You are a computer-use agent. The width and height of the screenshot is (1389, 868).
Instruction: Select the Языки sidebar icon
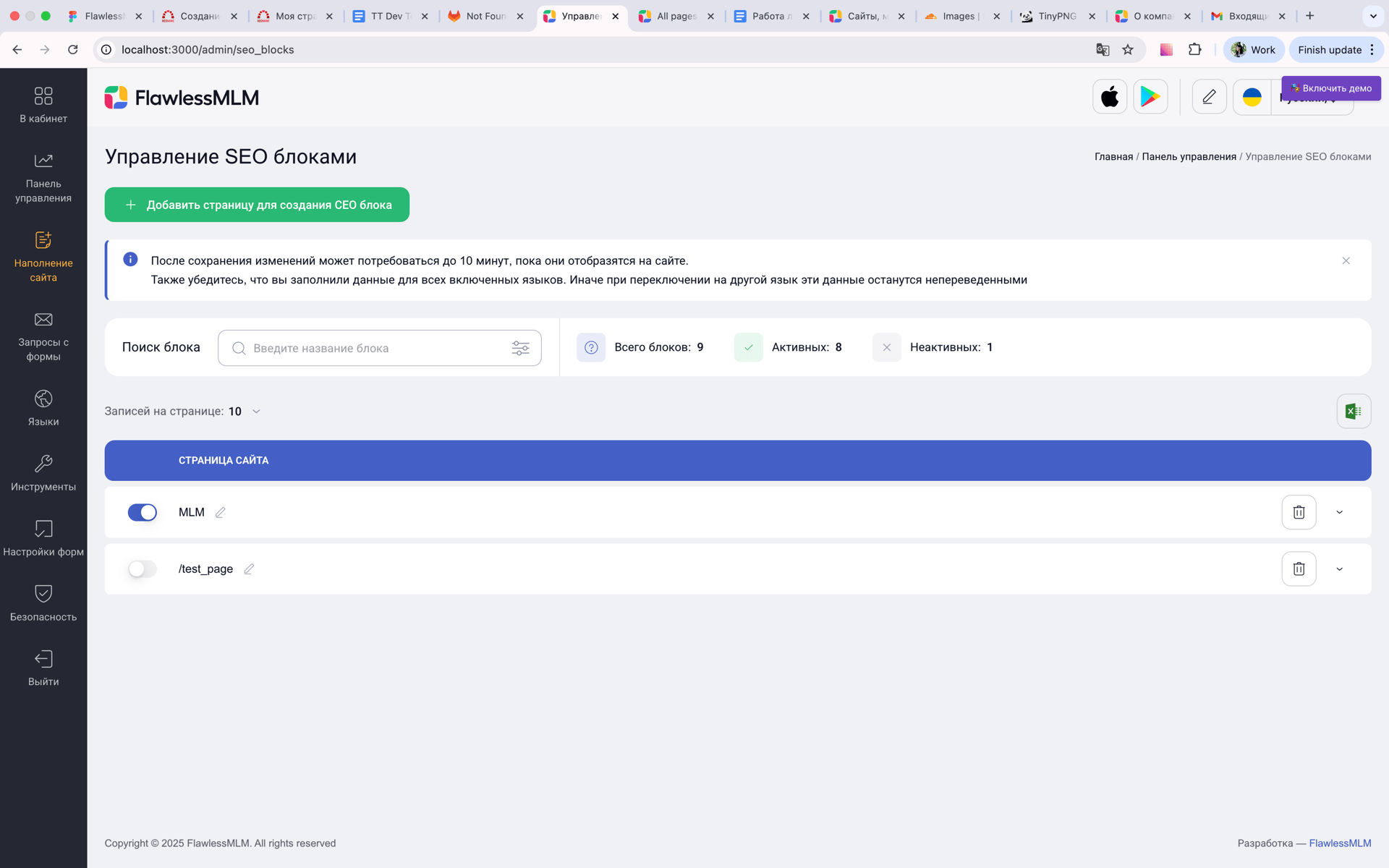[43, 409]
